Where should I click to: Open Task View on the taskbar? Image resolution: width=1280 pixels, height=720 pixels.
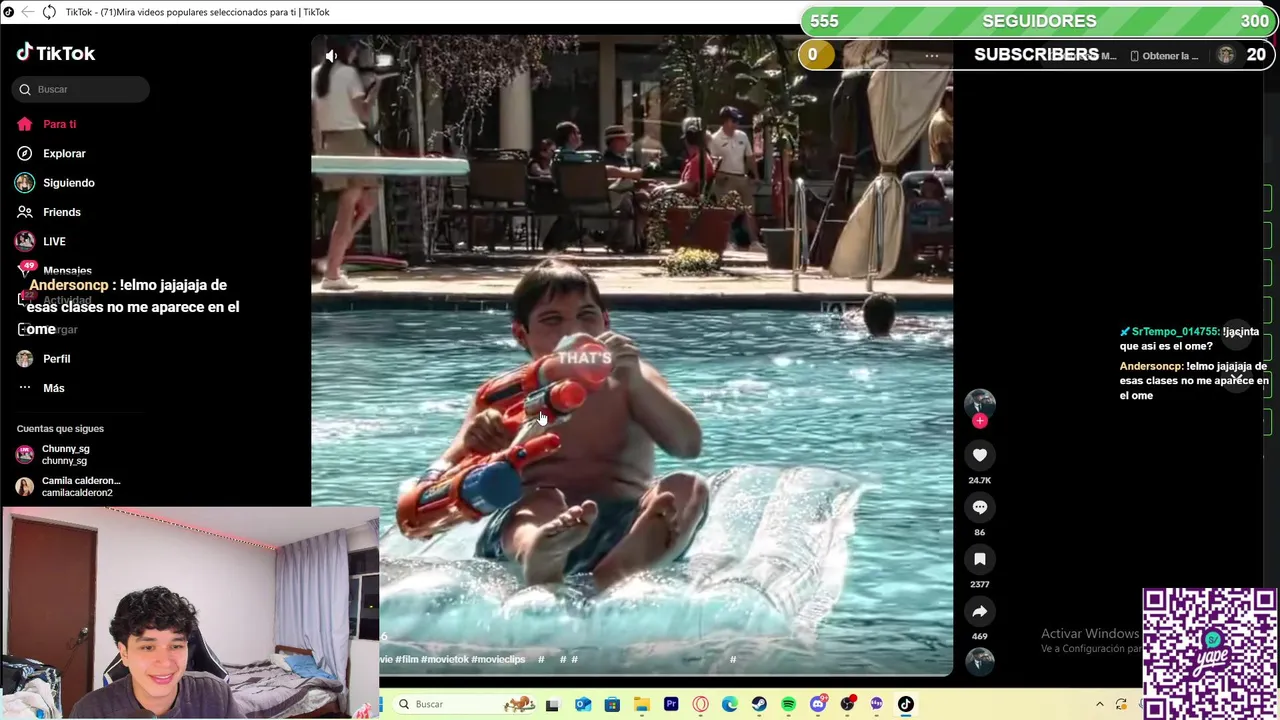(x=552, y=704)
